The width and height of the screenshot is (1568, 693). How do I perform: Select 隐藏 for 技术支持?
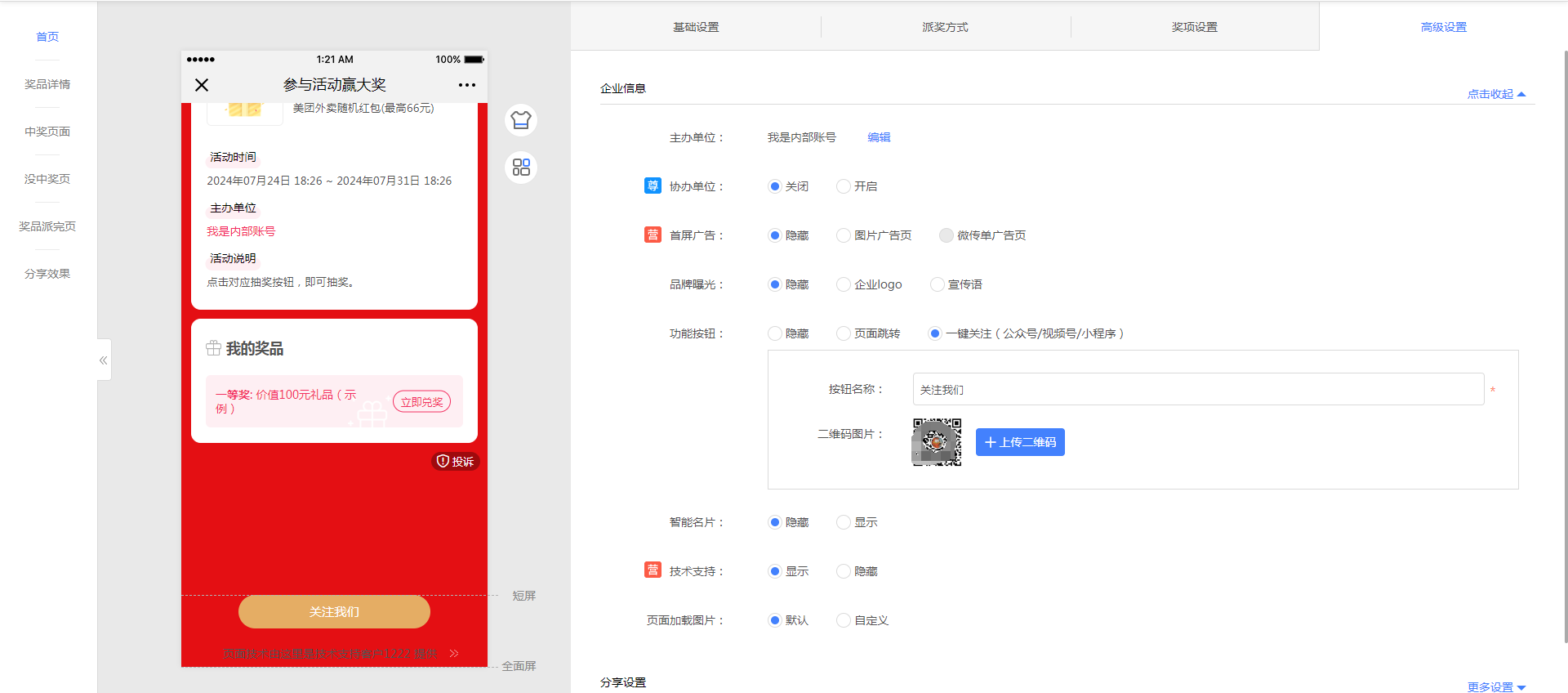click(844, 571)
